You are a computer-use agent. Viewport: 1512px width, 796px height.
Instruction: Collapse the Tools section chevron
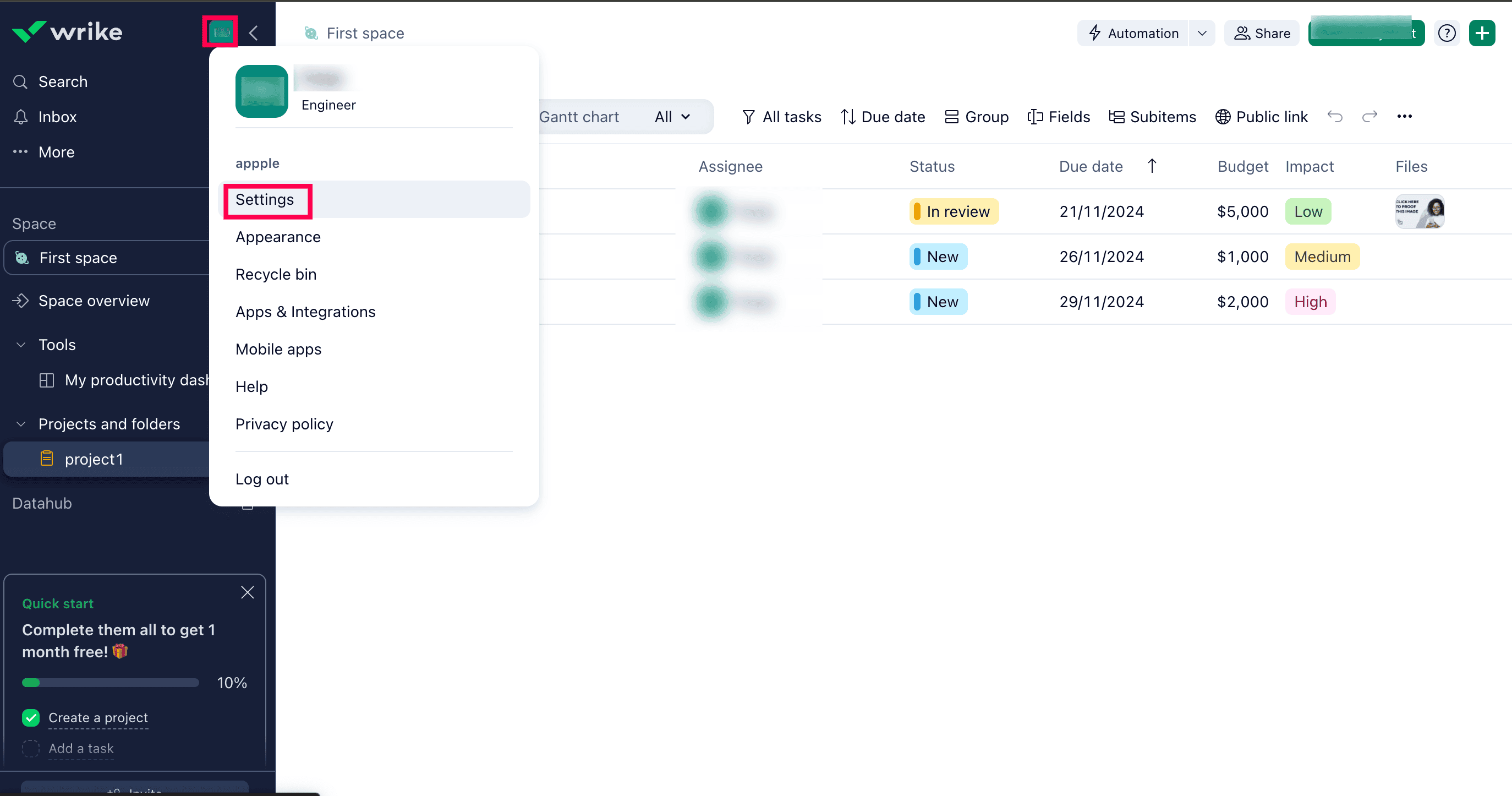[21, 345]
